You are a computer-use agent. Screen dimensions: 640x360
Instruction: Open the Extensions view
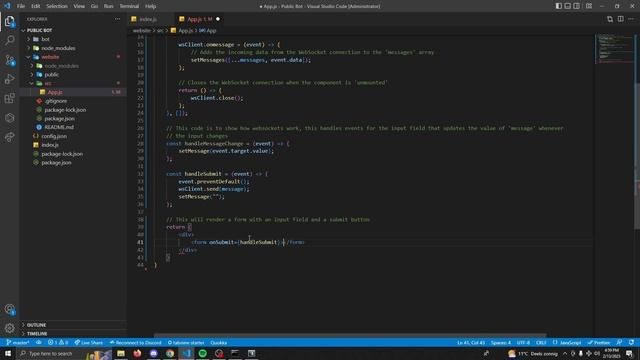click(9, 98)
